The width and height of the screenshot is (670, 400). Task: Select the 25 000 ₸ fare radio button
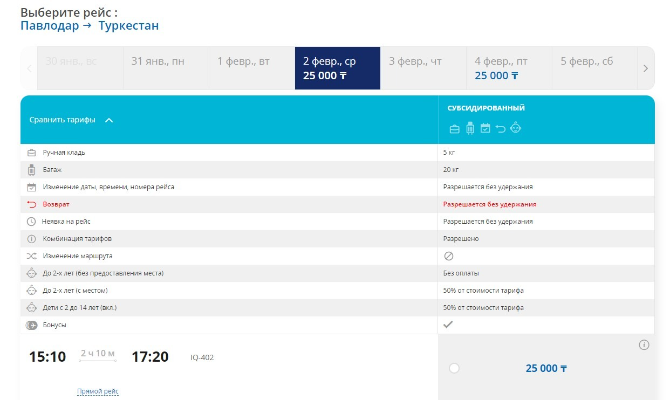(x=454, y=368)
